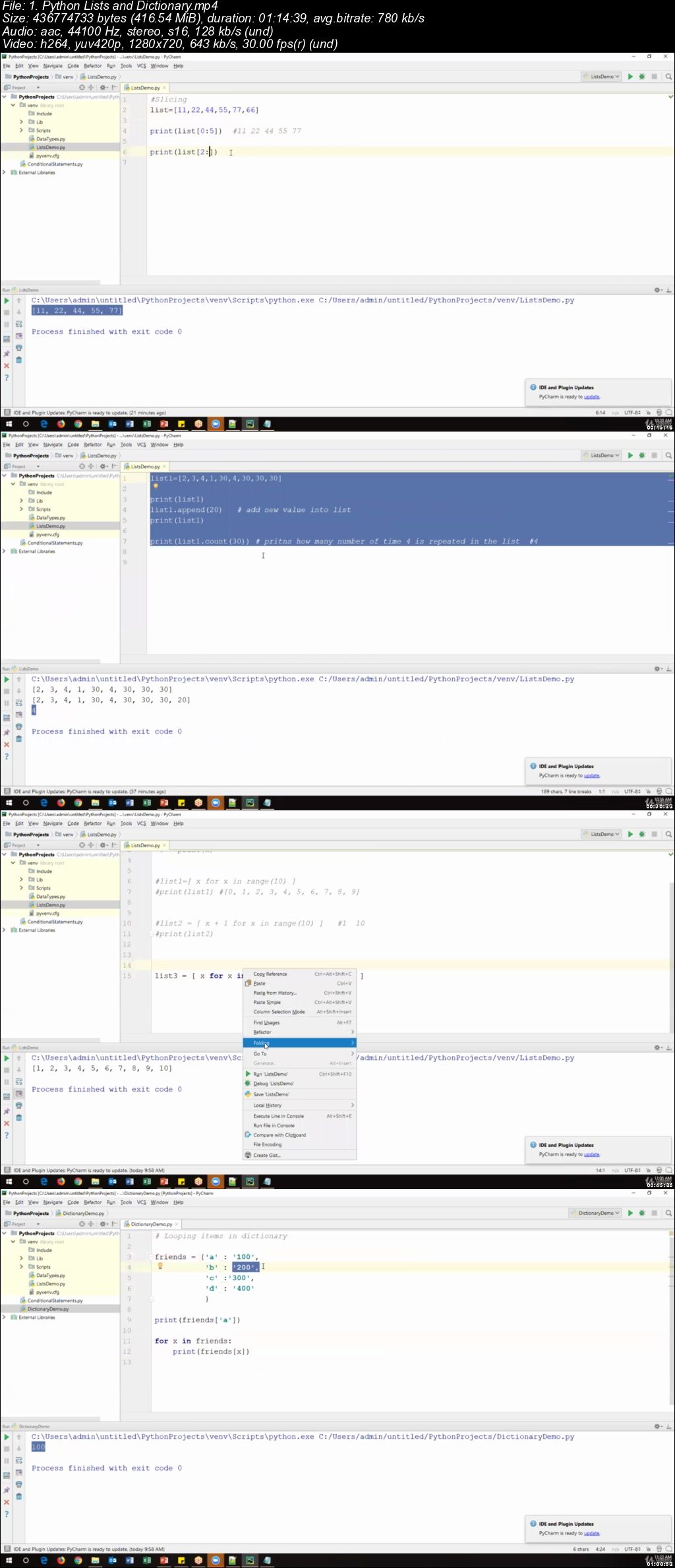675x1568 pixels.
Task: Select Folding entry in the context menu
Action: 300,1043
